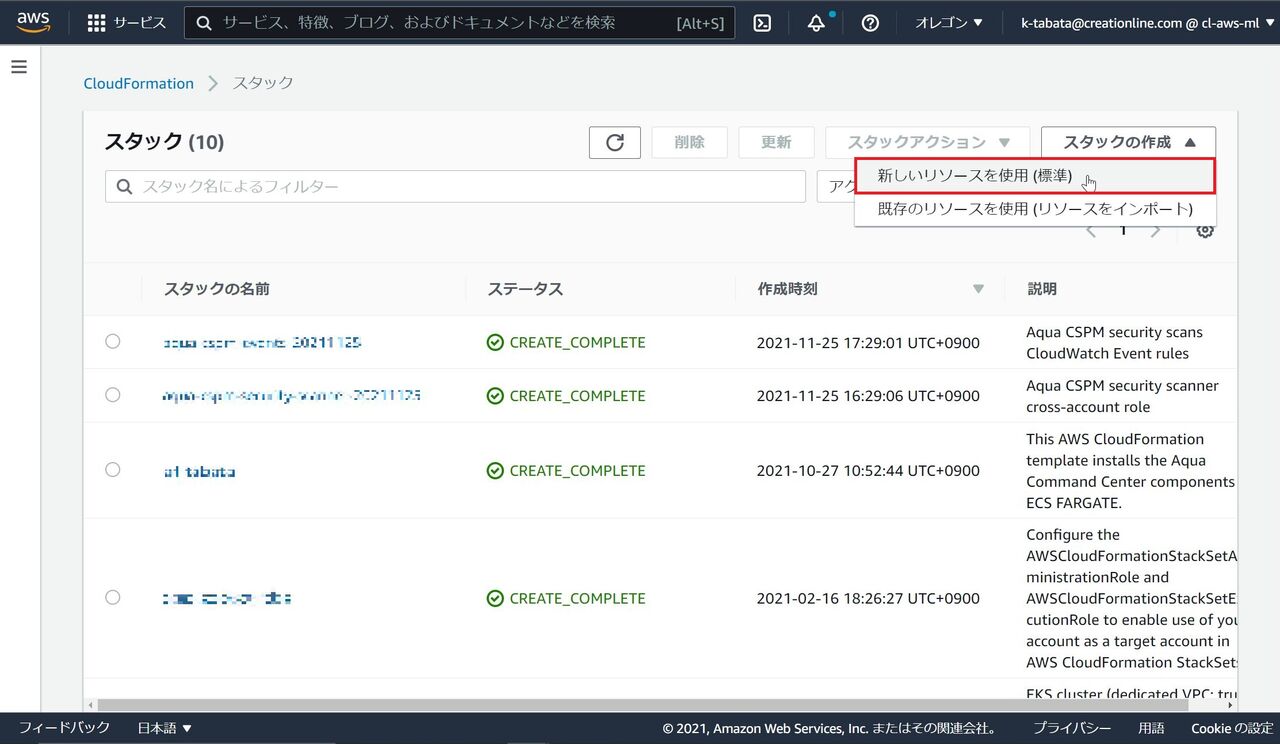Open the プライバシー footer link

click(x=1072, y=728)
